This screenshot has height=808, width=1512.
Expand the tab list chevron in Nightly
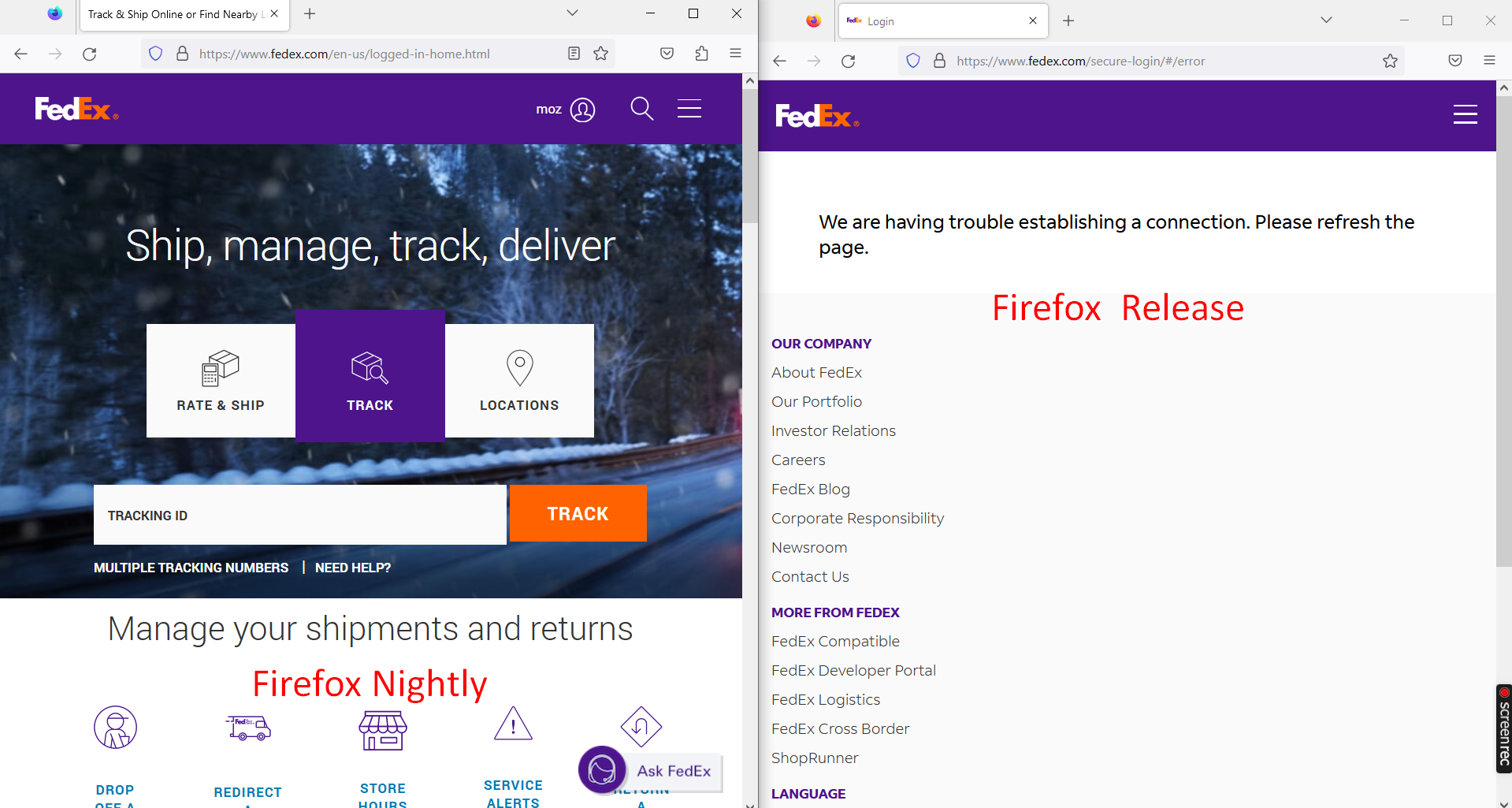(x=572, y=13)
